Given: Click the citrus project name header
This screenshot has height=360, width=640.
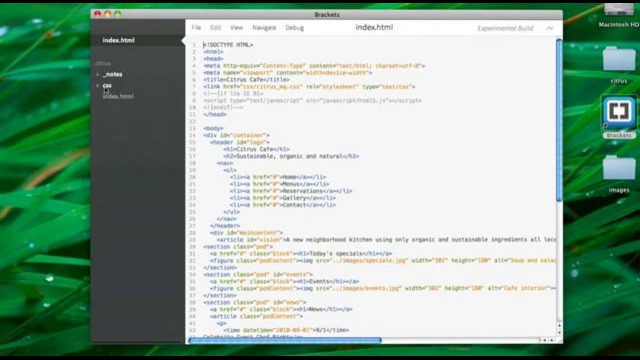Looking at the screenshot, I should pos(103,63).
